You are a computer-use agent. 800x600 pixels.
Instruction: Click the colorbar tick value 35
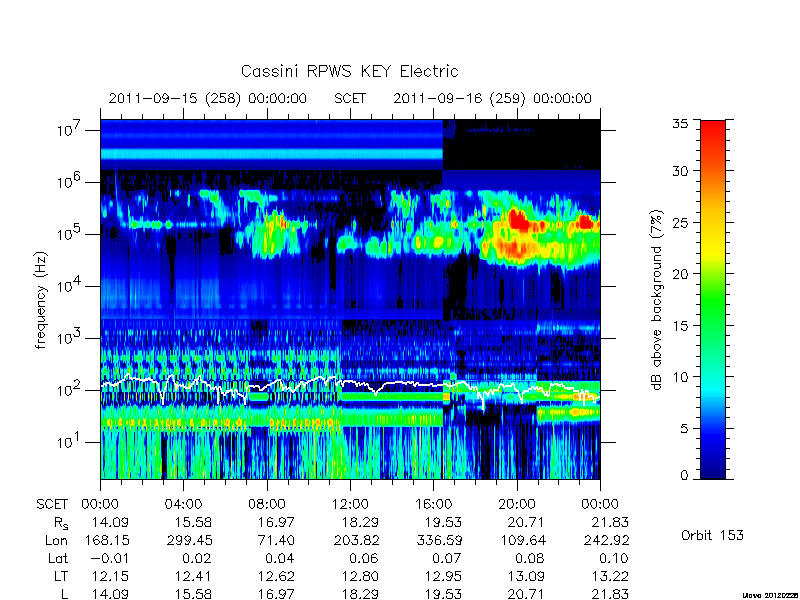[x=681, y=124]
